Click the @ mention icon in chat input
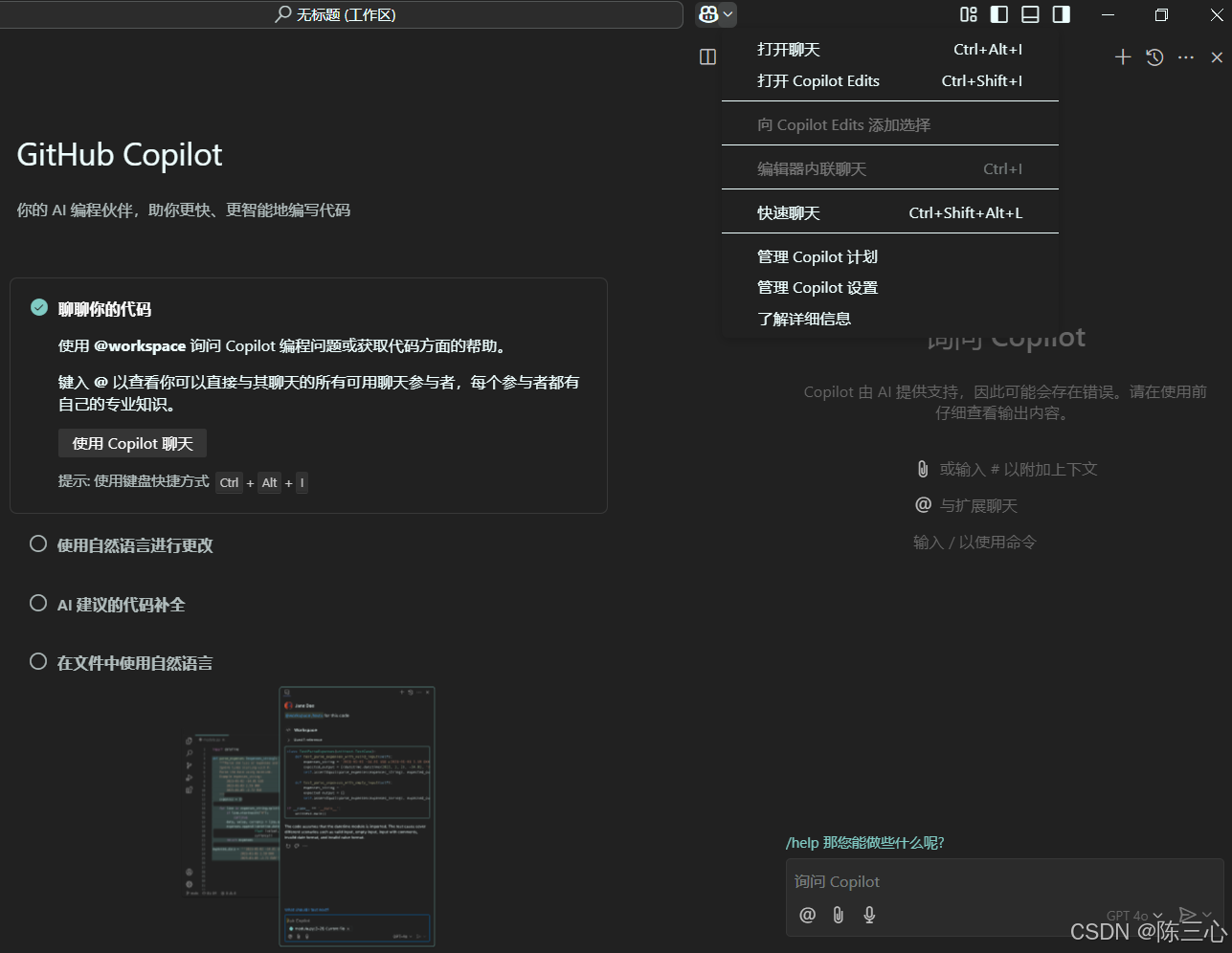Screen dimensions: 1232x953 (x=808, y=915)
